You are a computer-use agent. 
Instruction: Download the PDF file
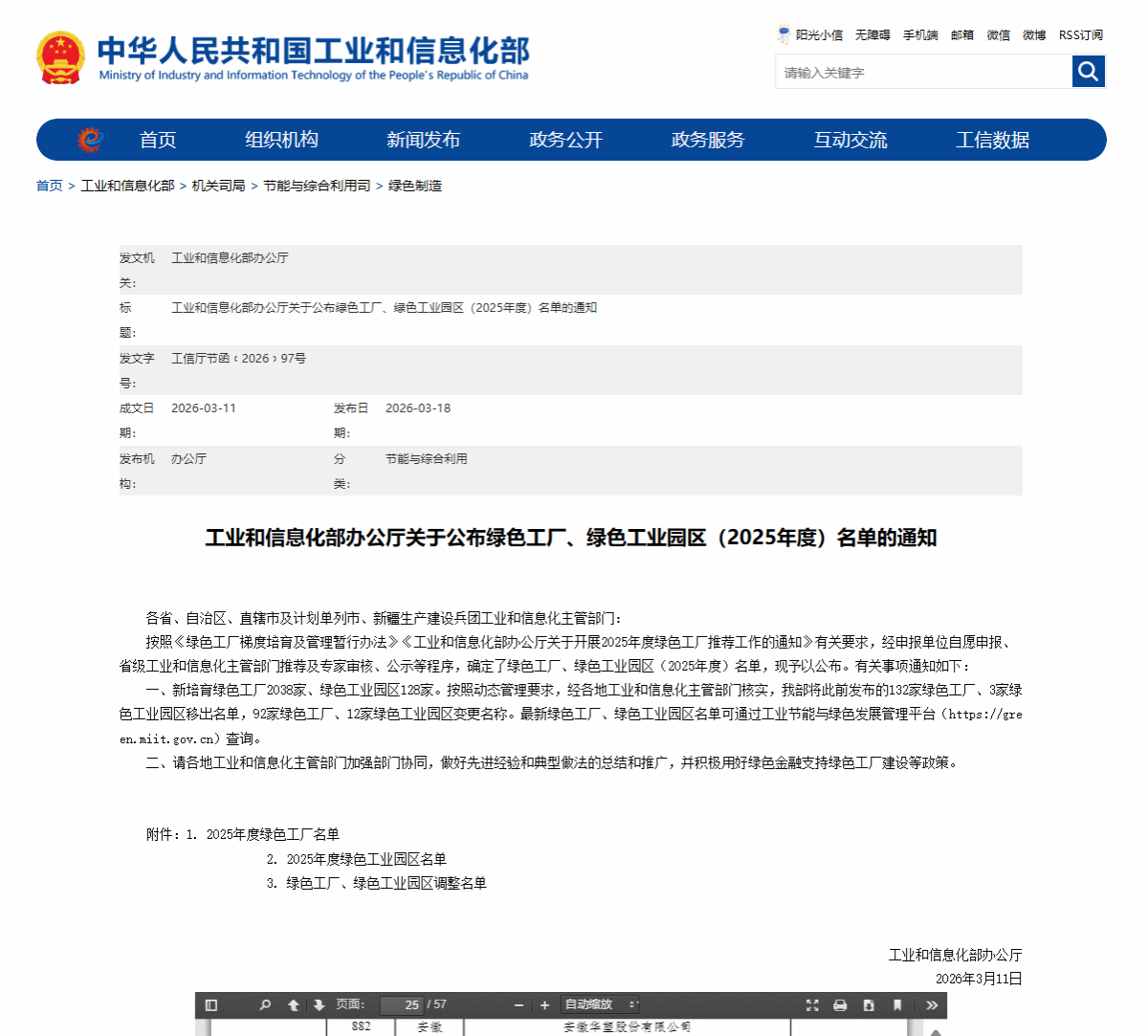point(869,1004)
